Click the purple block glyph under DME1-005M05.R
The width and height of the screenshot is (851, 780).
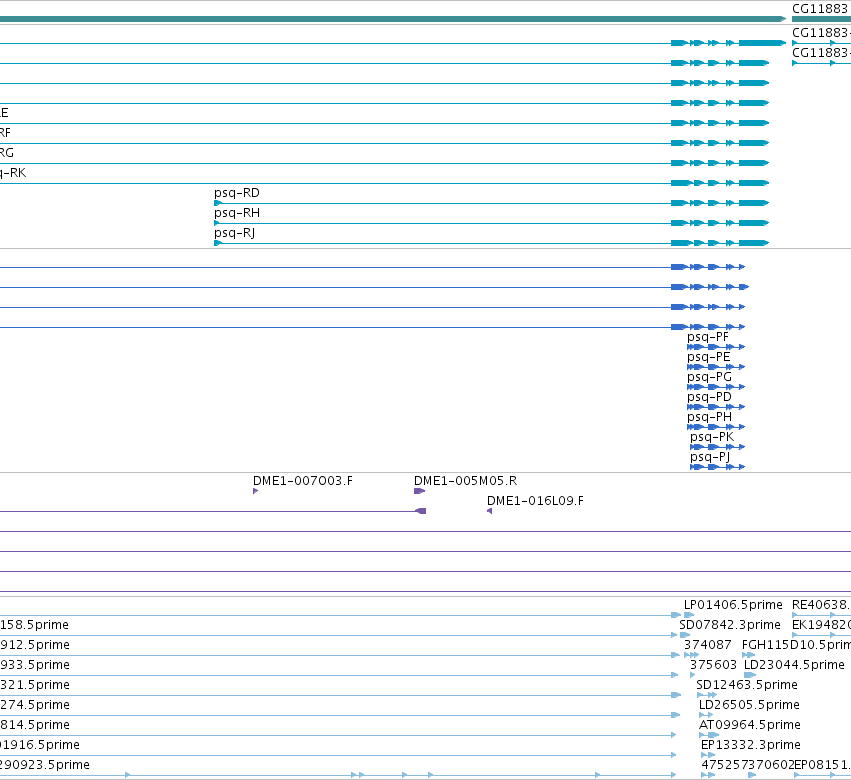[x=420, y=491]
